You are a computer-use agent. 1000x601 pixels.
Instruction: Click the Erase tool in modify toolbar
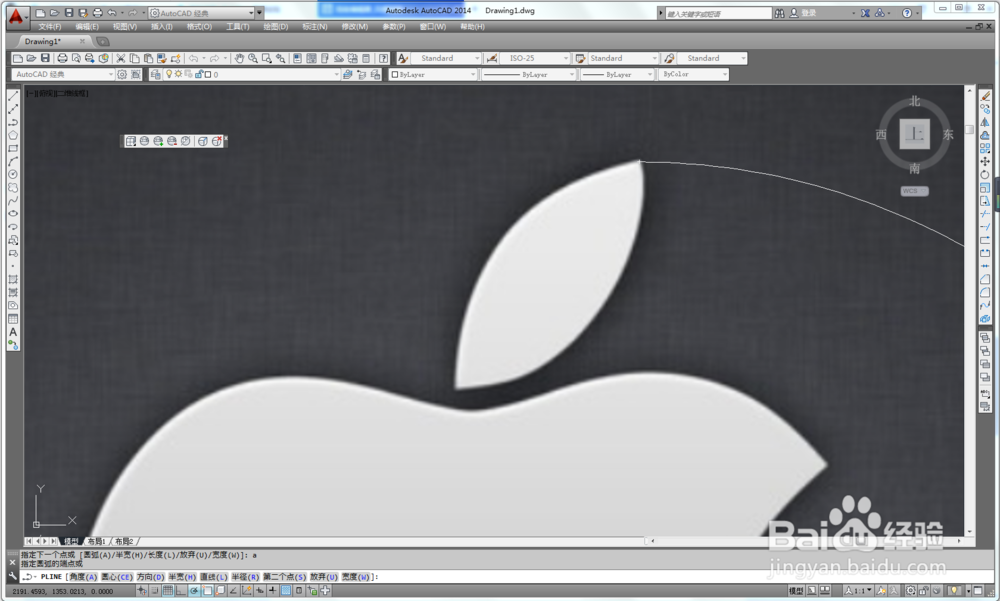coord(985,96)
